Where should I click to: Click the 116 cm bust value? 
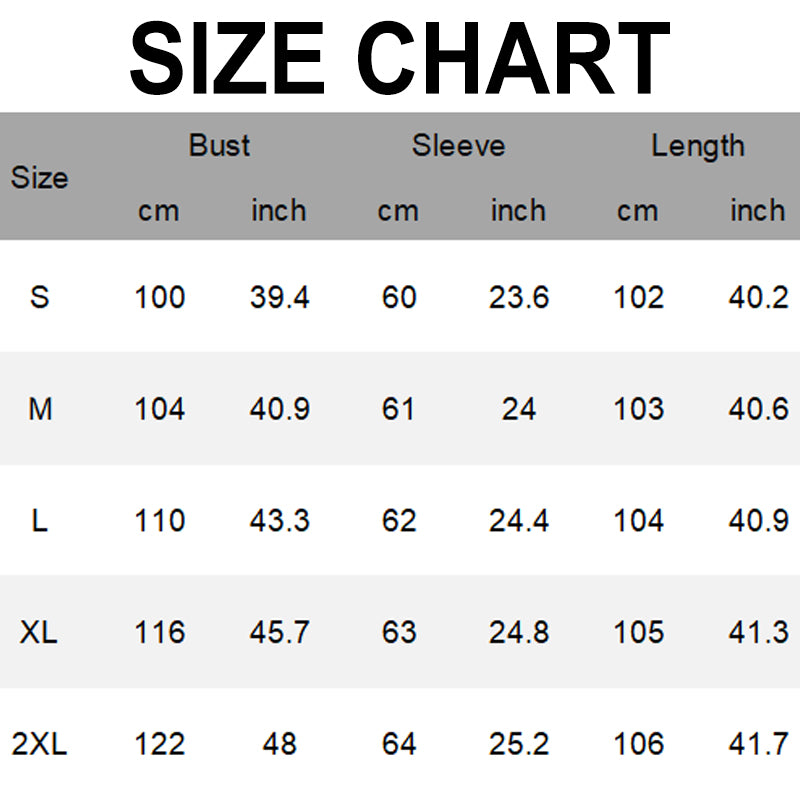pos(159,632)
